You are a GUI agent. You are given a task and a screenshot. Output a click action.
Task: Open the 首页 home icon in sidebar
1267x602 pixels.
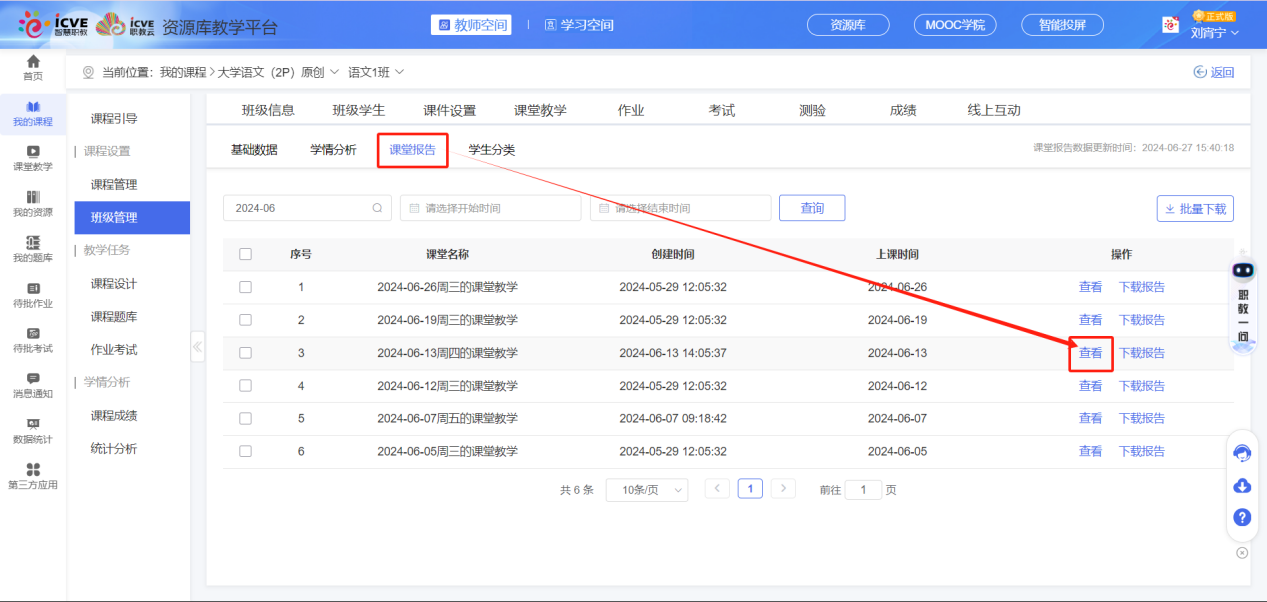(33, 67)
